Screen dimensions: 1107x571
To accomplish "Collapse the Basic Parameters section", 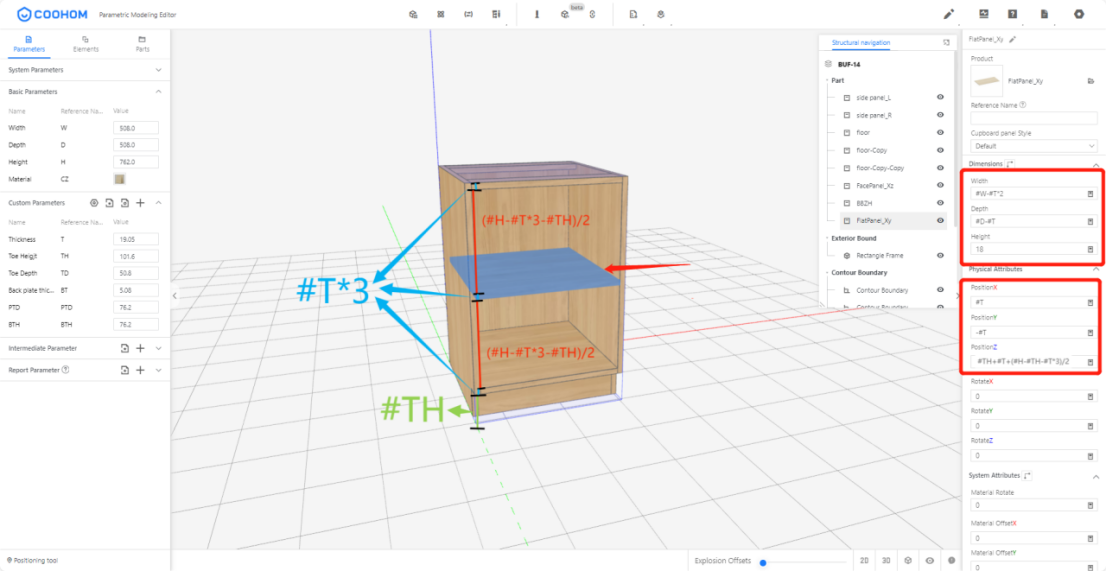I will click(159, 92).
